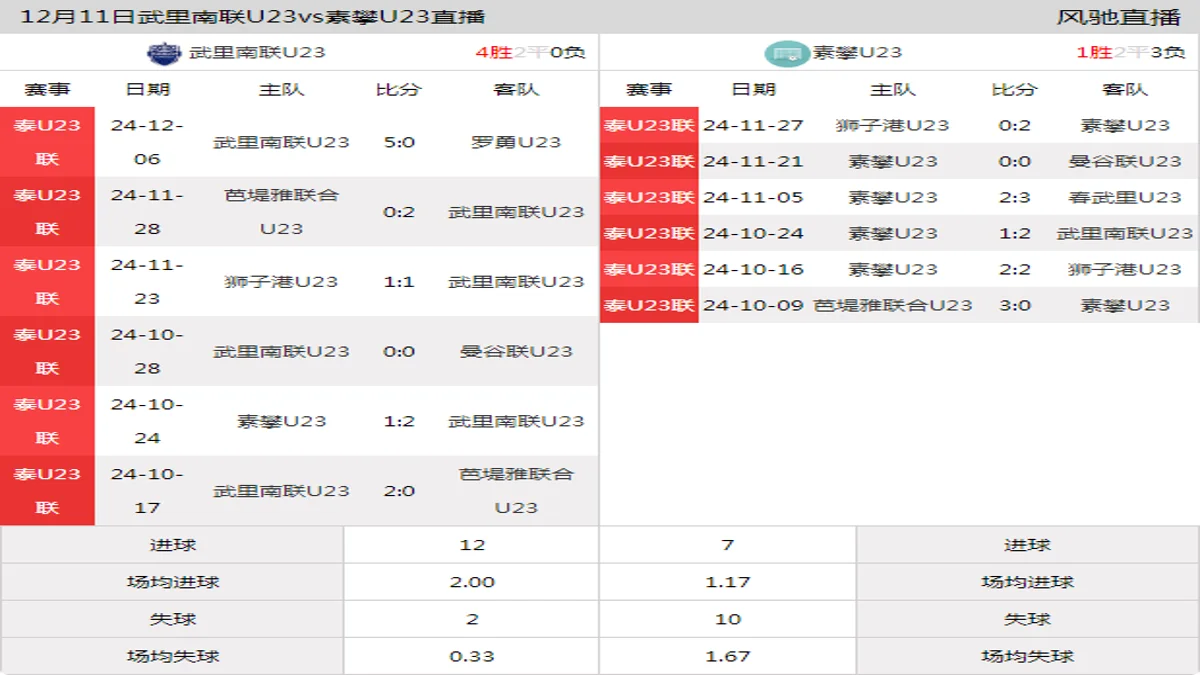
Task: Select 芭堤雅联合U23 home team in the 24-10-09 row
Action: 893,305
